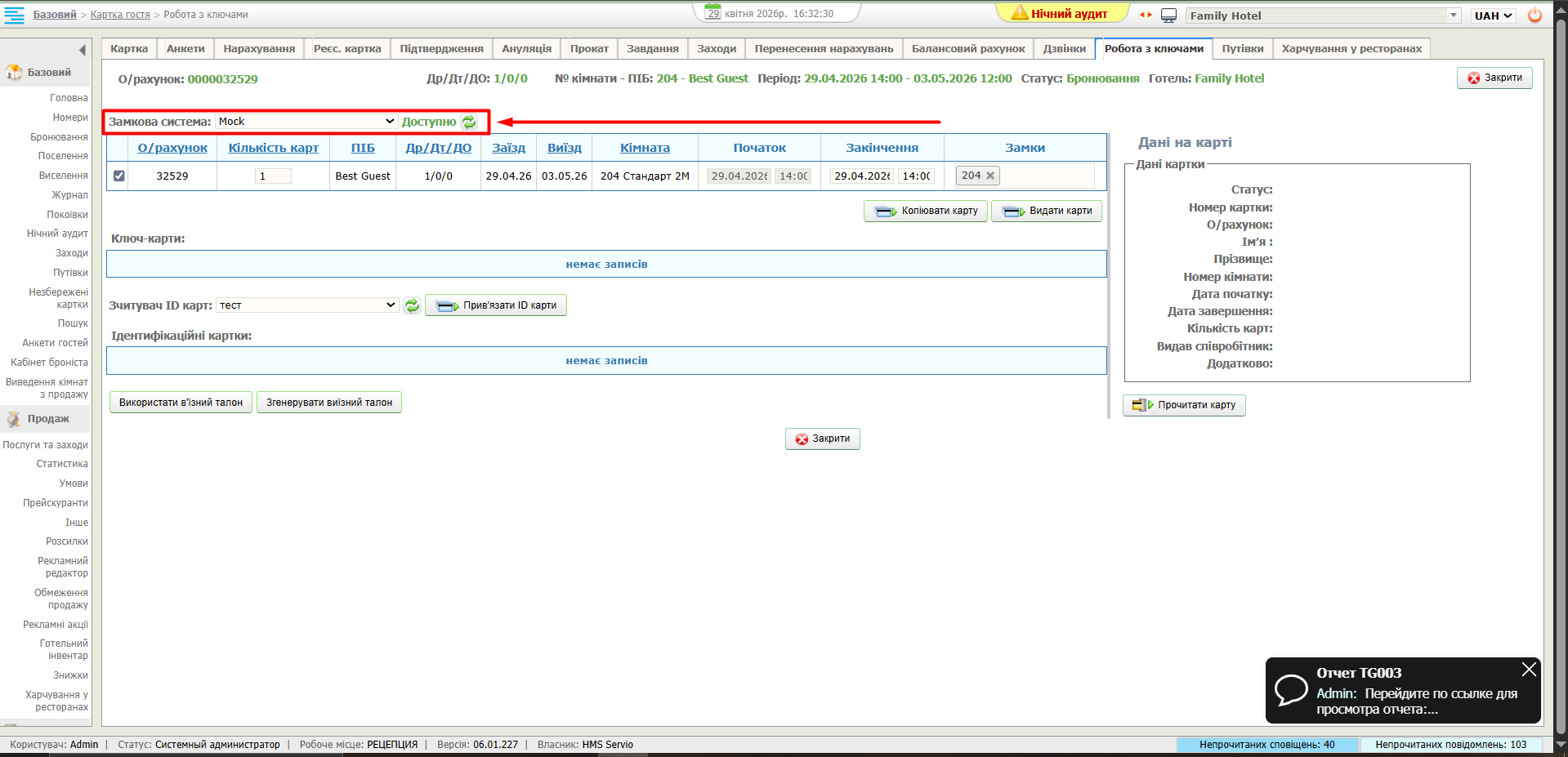Open the UAH currency dropdown
1568x757 pixels.
coord(1493,16)
